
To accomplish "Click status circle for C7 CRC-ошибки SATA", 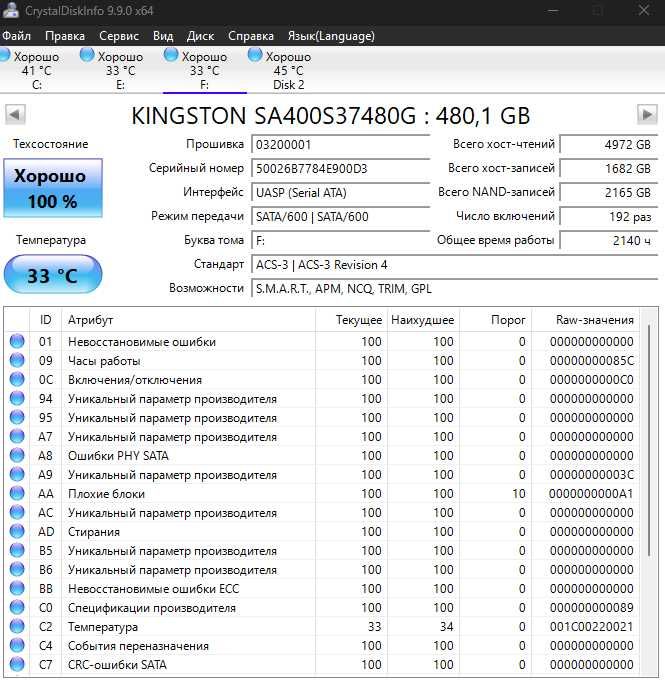I will point(17,665).
